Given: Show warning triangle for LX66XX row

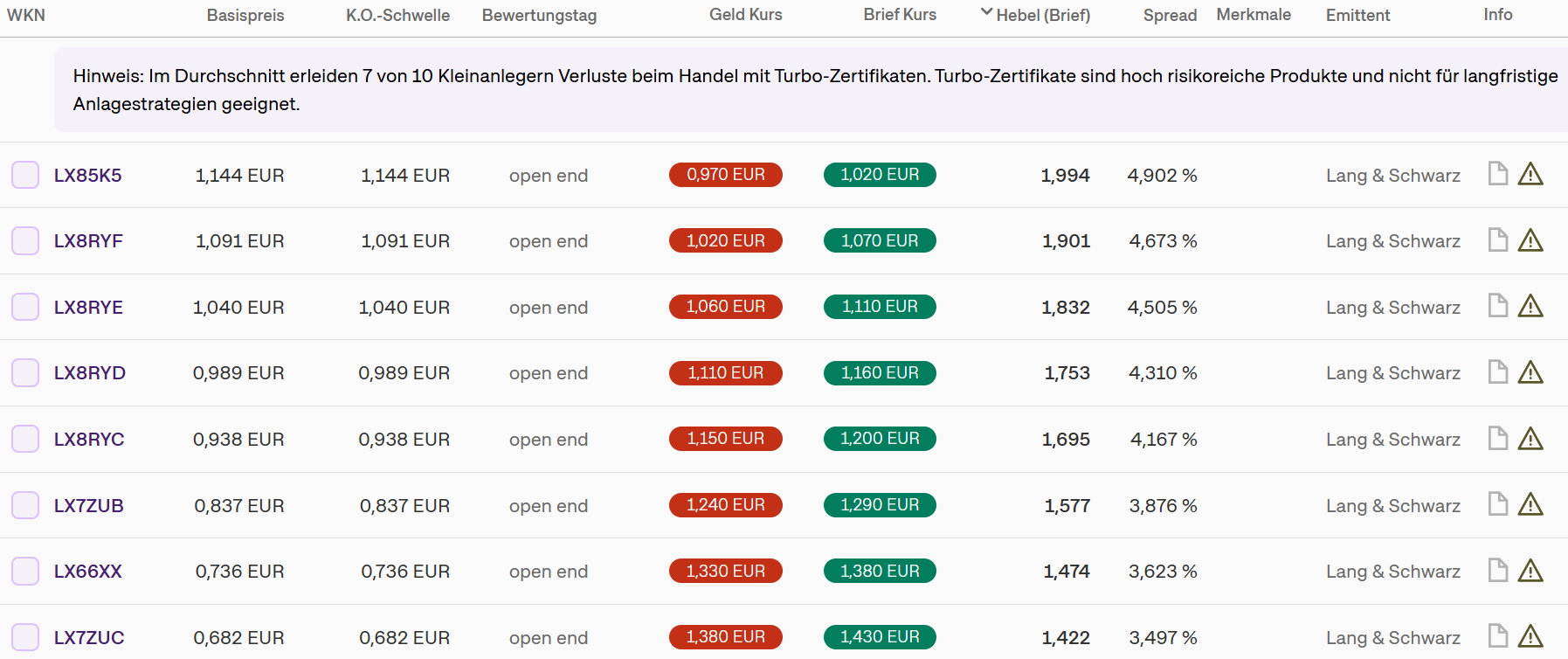Looking at the screenshot, I should 1530,571.
